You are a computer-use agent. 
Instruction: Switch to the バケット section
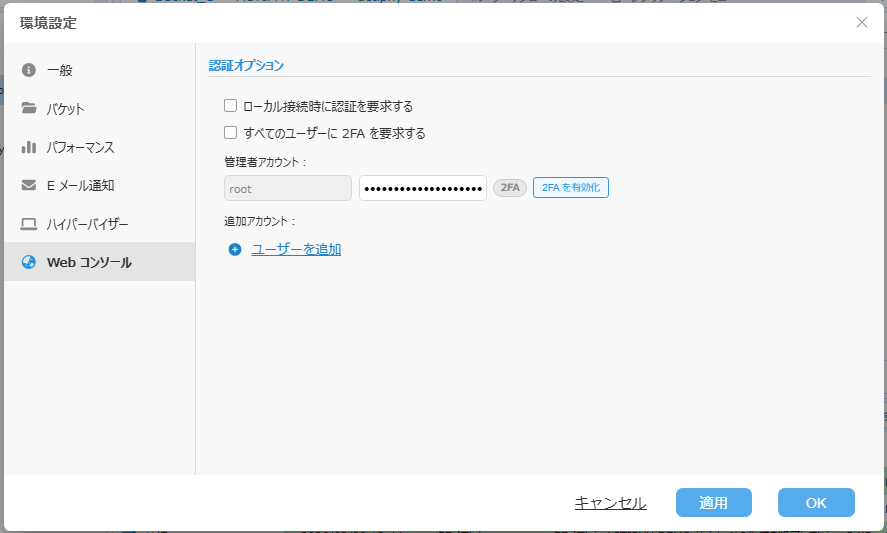100,109
